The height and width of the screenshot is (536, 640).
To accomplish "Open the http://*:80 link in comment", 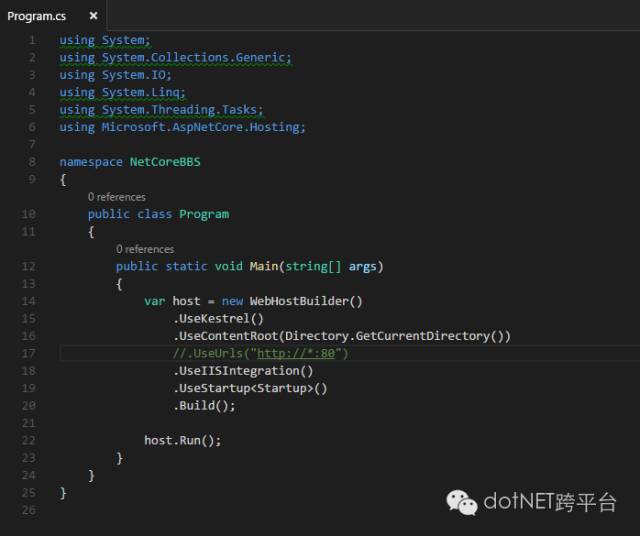I will 296,353.
